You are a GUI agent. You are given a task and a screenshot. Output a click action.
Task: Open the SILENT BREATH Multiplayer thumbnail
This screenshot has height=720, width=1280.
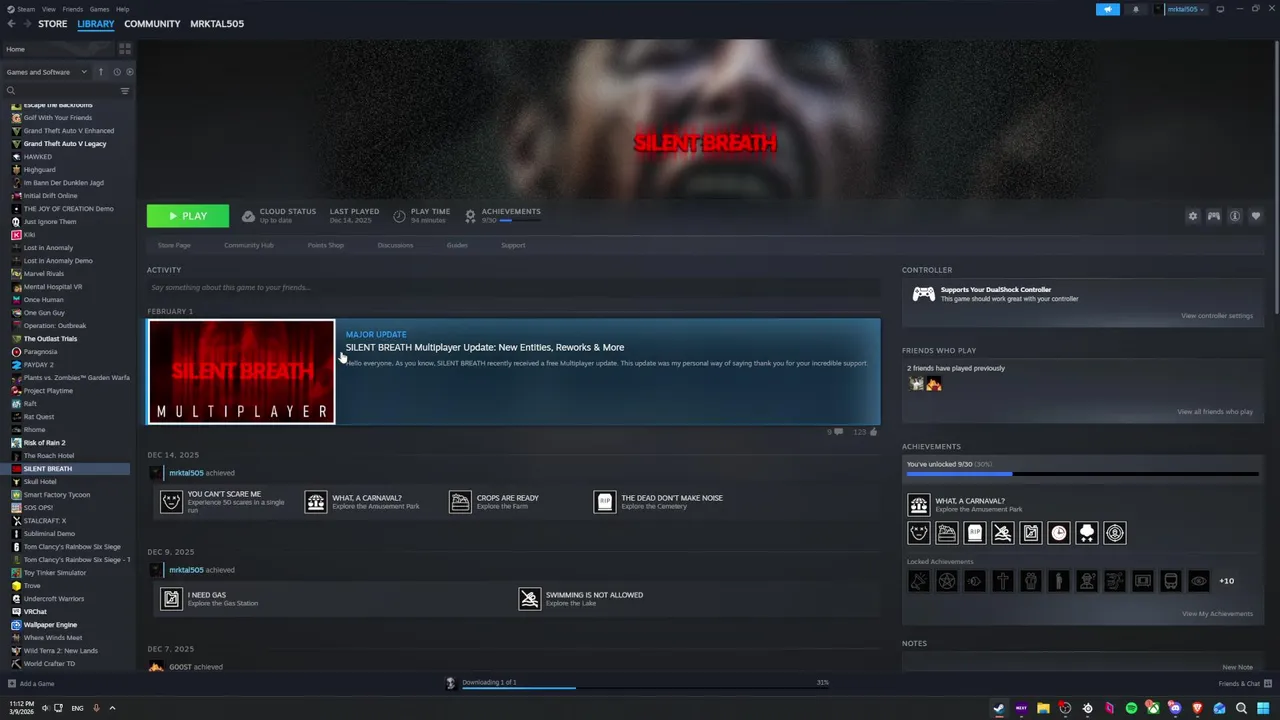pyautogui.click(x=241, y=372)
